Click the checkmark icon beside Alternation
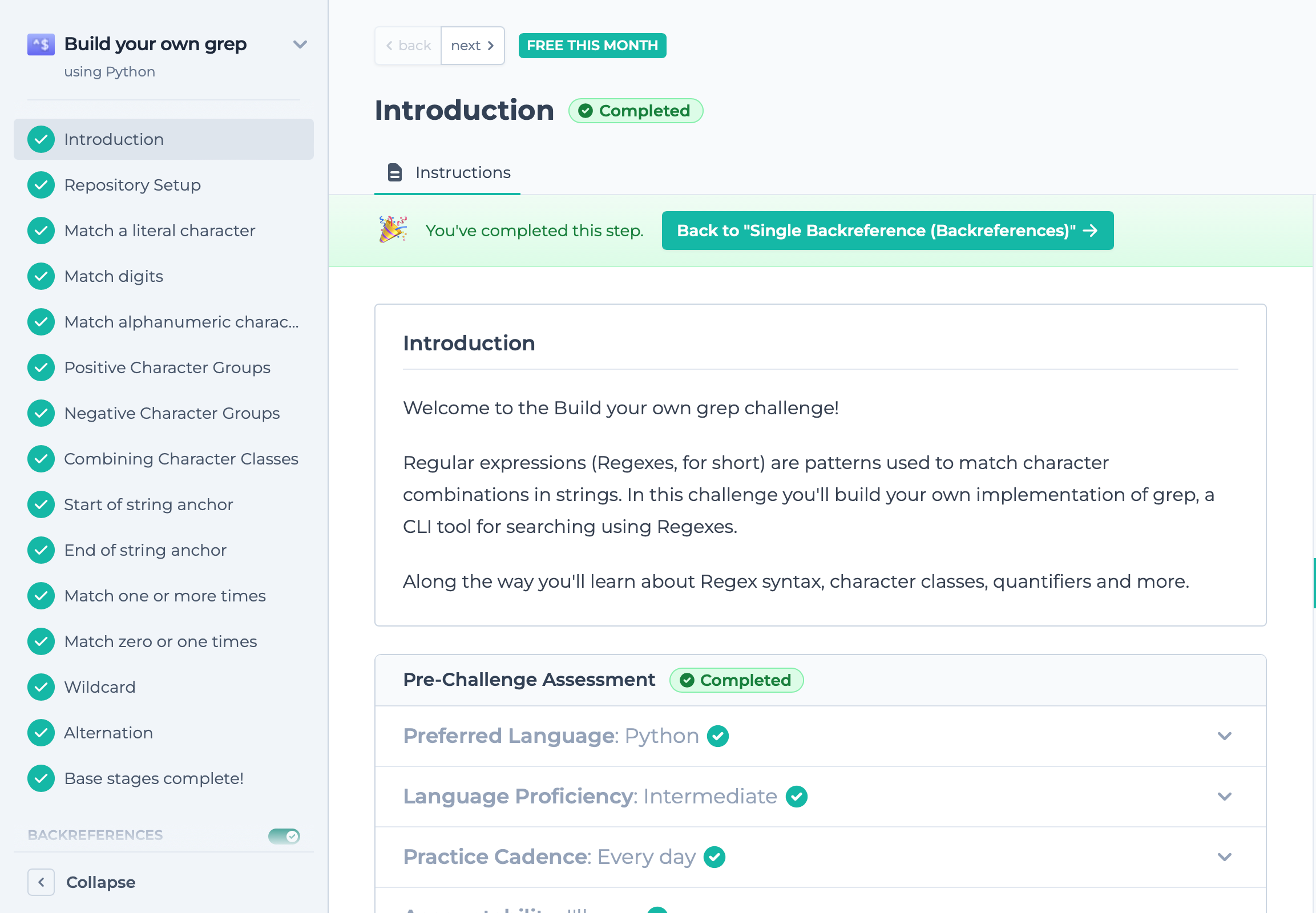Viewport: 1316px width, 913px height. (41, 733)
